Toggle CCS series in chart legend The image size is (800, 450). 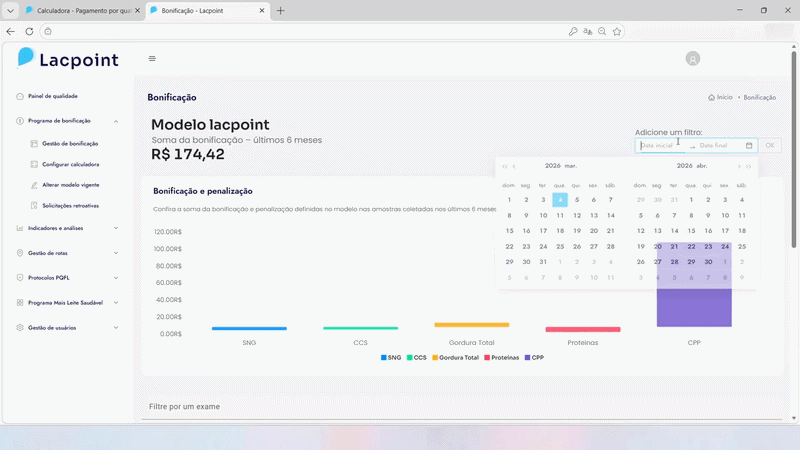(416, 358)
